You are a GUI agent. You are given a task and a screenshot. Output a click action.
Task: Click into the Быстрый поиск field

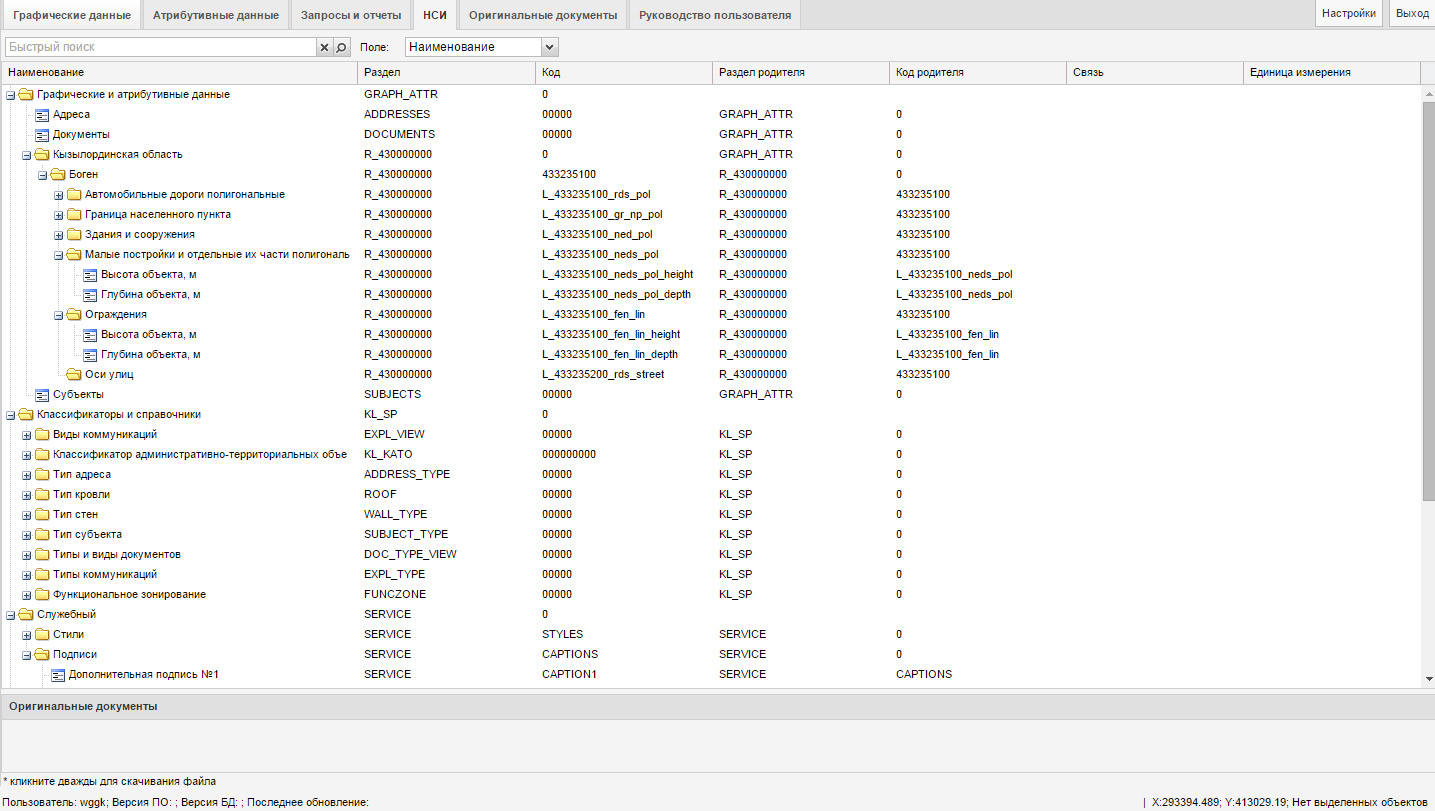(x=160, y=47)
